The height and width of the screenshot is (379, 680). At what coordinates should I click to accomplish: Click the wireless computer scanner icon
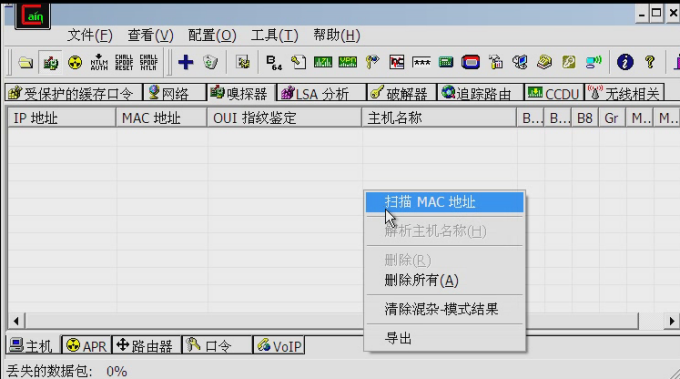click(593, 62)
